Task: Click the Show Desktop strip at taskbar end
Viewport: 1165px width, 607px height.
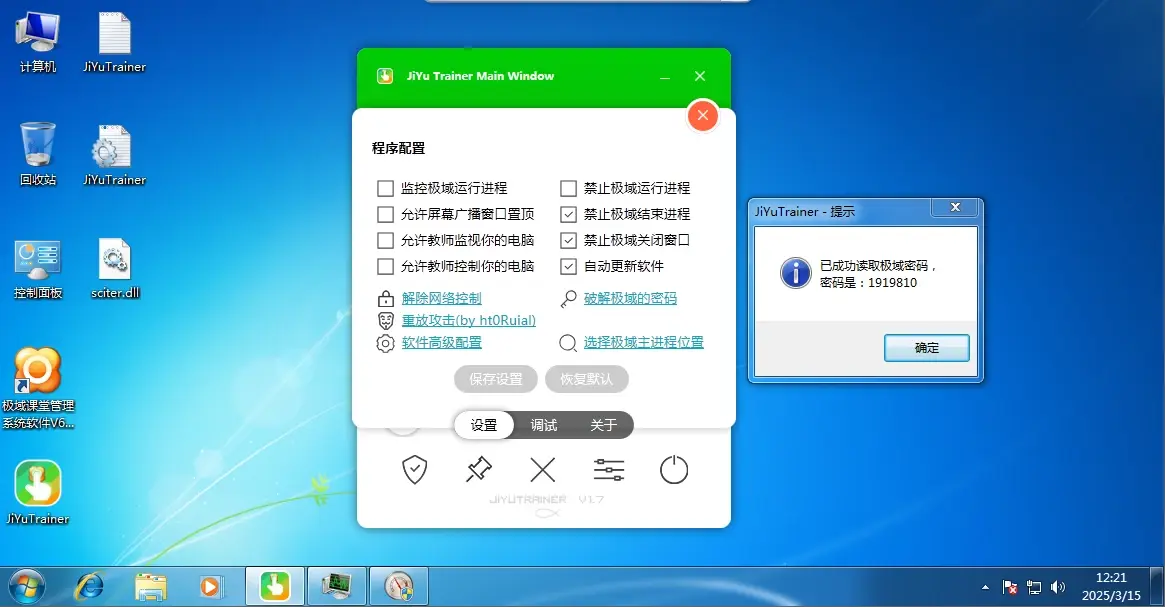Action: click(x=1156, y=587)
